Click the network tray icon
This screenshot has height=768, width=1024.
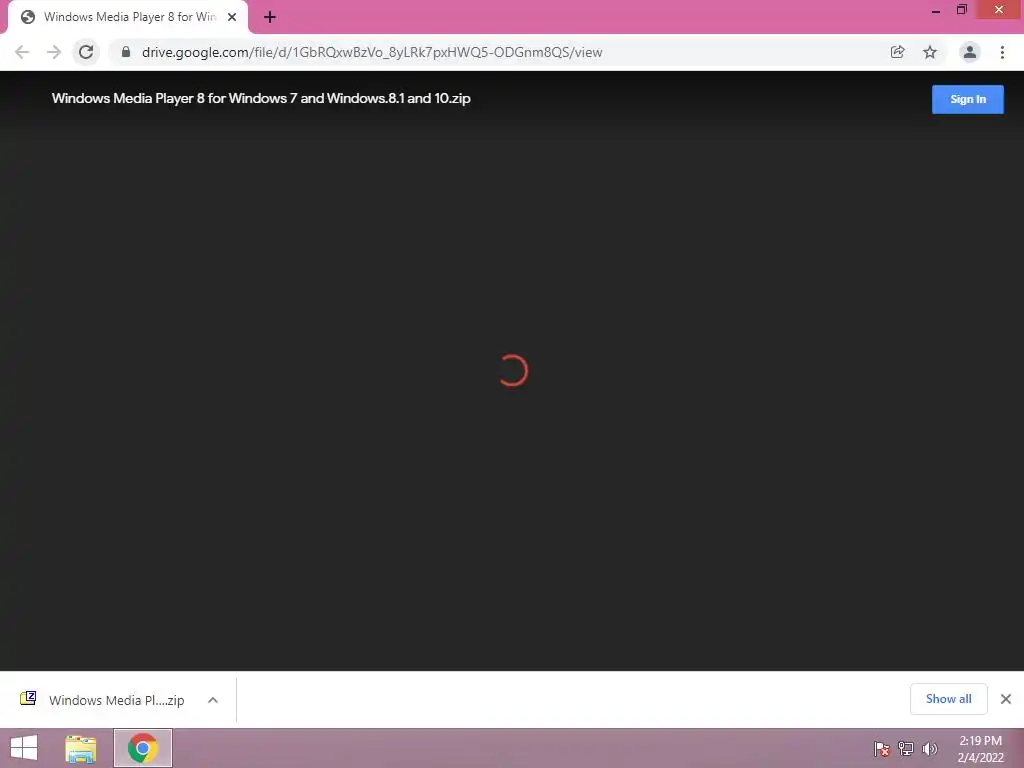point(906,748)
